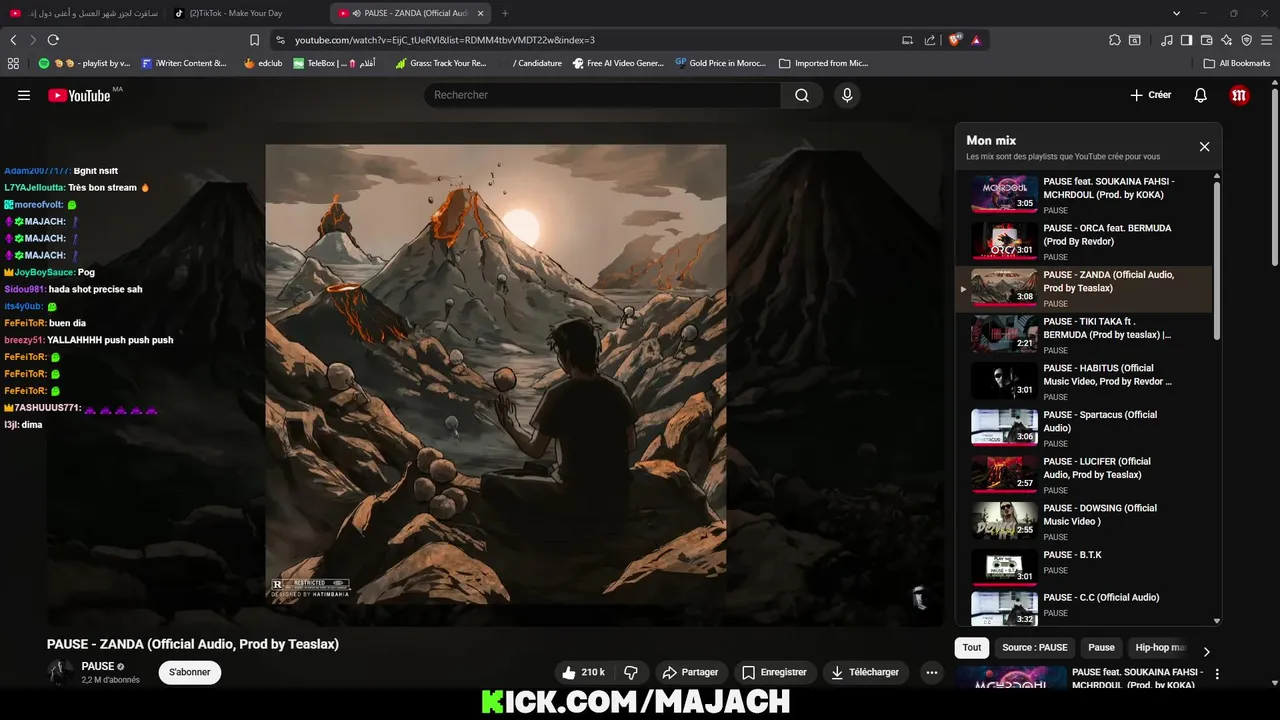The width and height of the screenshot is (1280, 720).
Task: Play PAUSE - C.C (Official Audio) in playlist
Action: pyautogui.click(x=1085, y=608)
